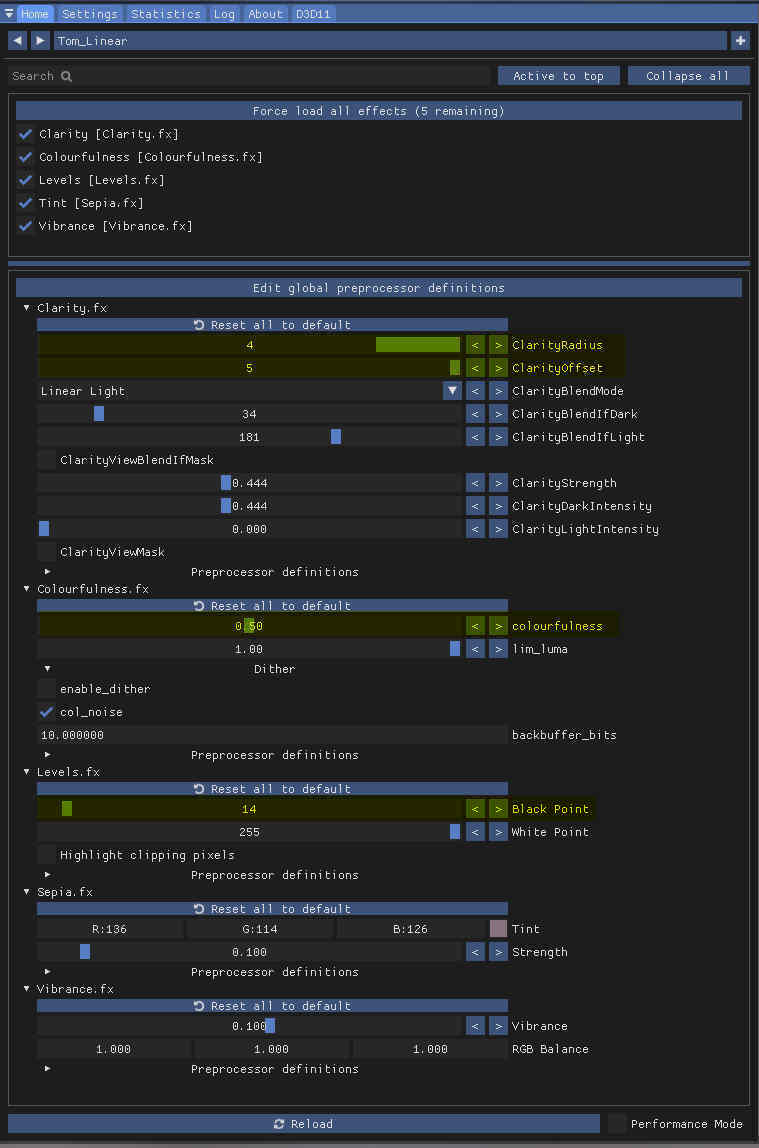Screen dimensions: 759x1148
Task: Click the next preset arrow button
Action: [39, 41]
